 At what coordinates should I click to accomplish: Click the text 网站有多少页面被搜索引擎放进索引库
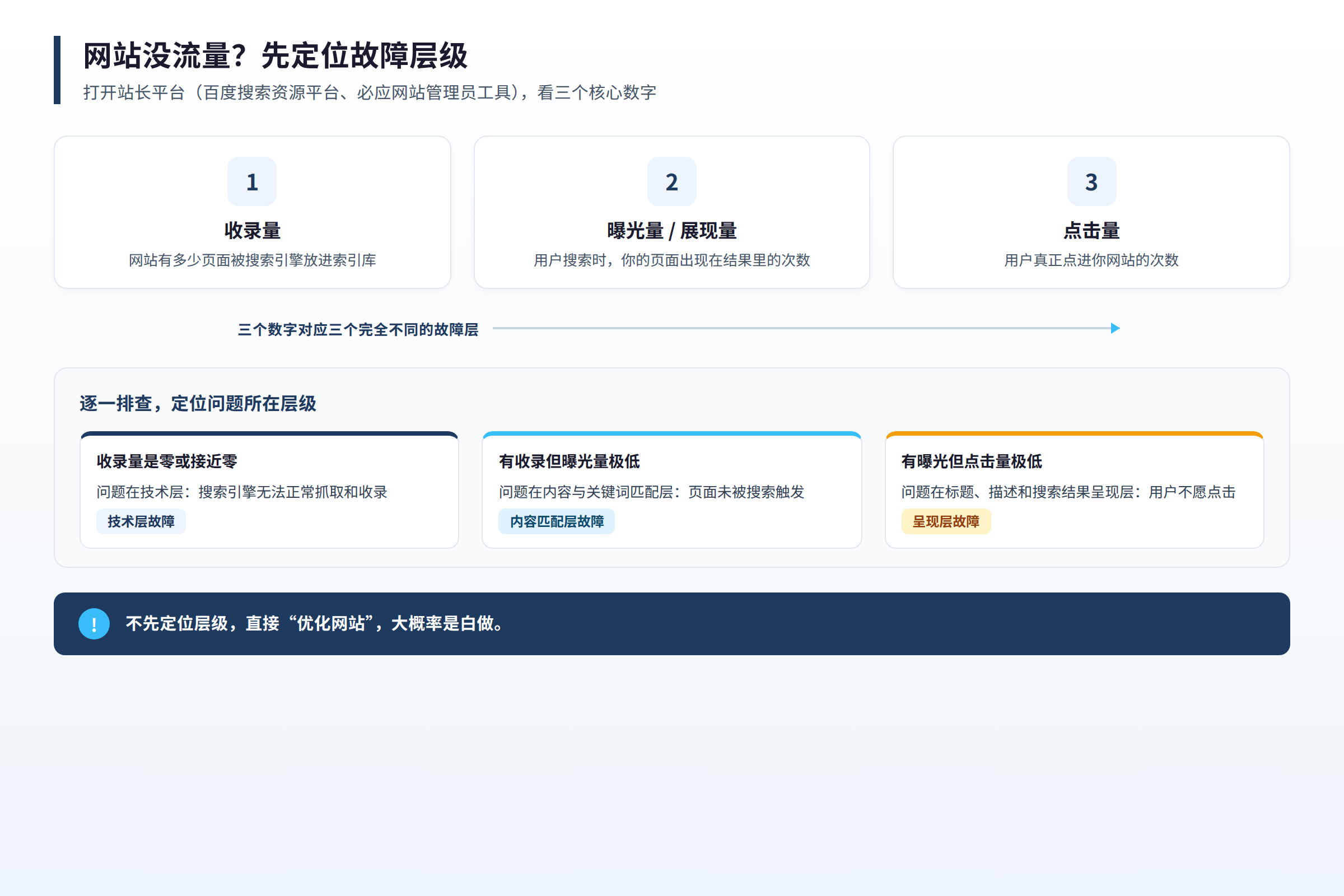[252, 260]
